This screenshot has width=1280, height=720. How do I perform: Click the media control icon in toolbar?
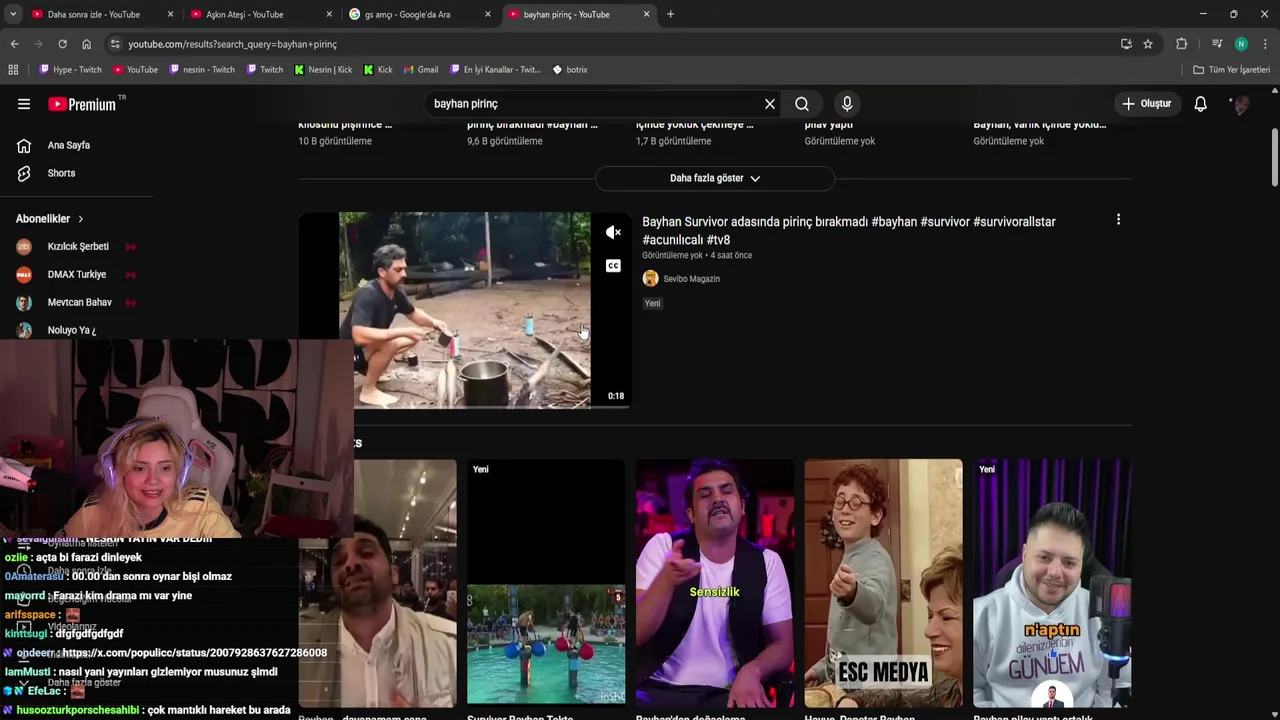(1217, 44)
